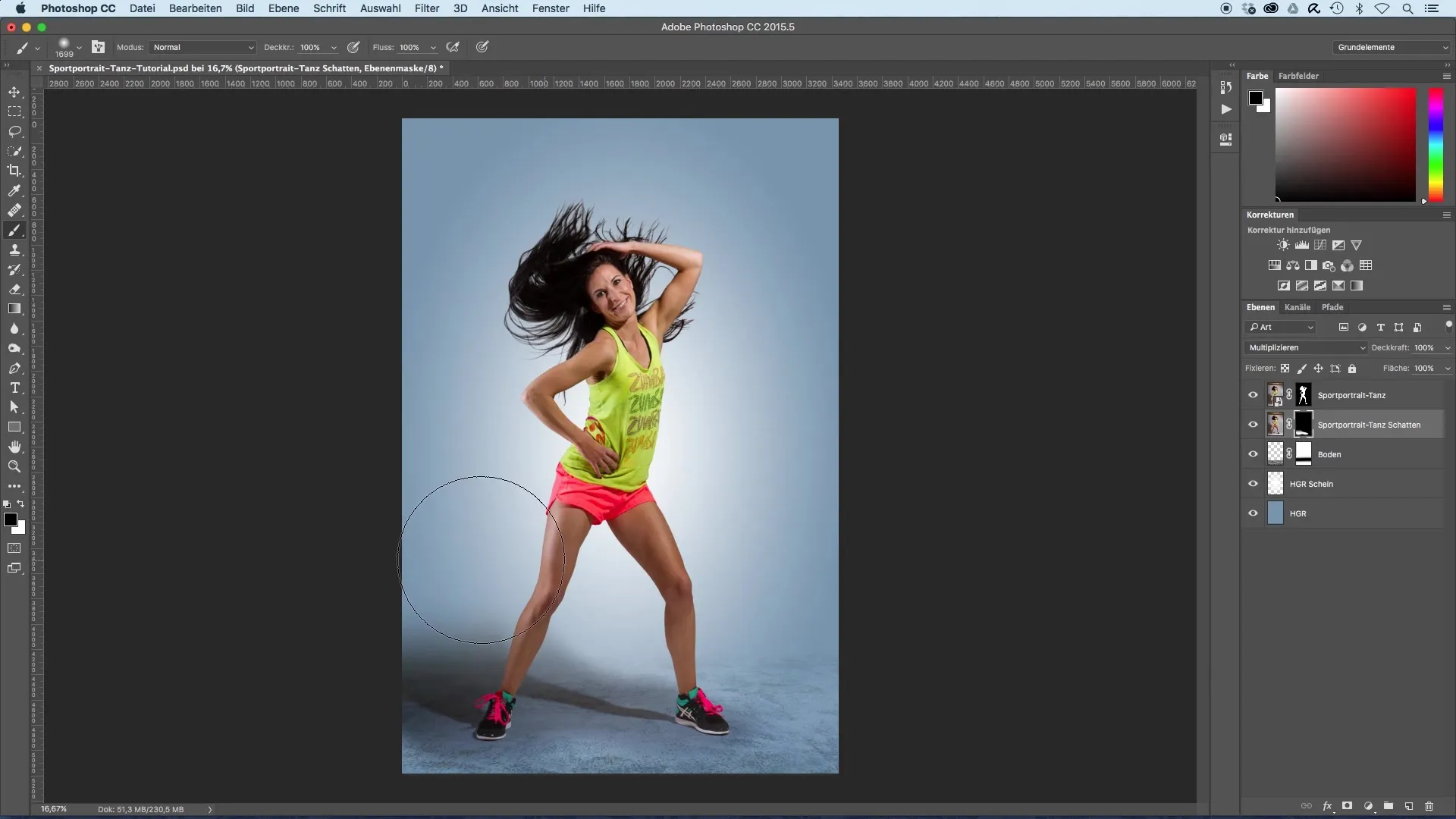Image resolution: width=1456 pixels, height=819 pixels.
Task: Switch to the Pfade tab
Action: (1332, 307)
